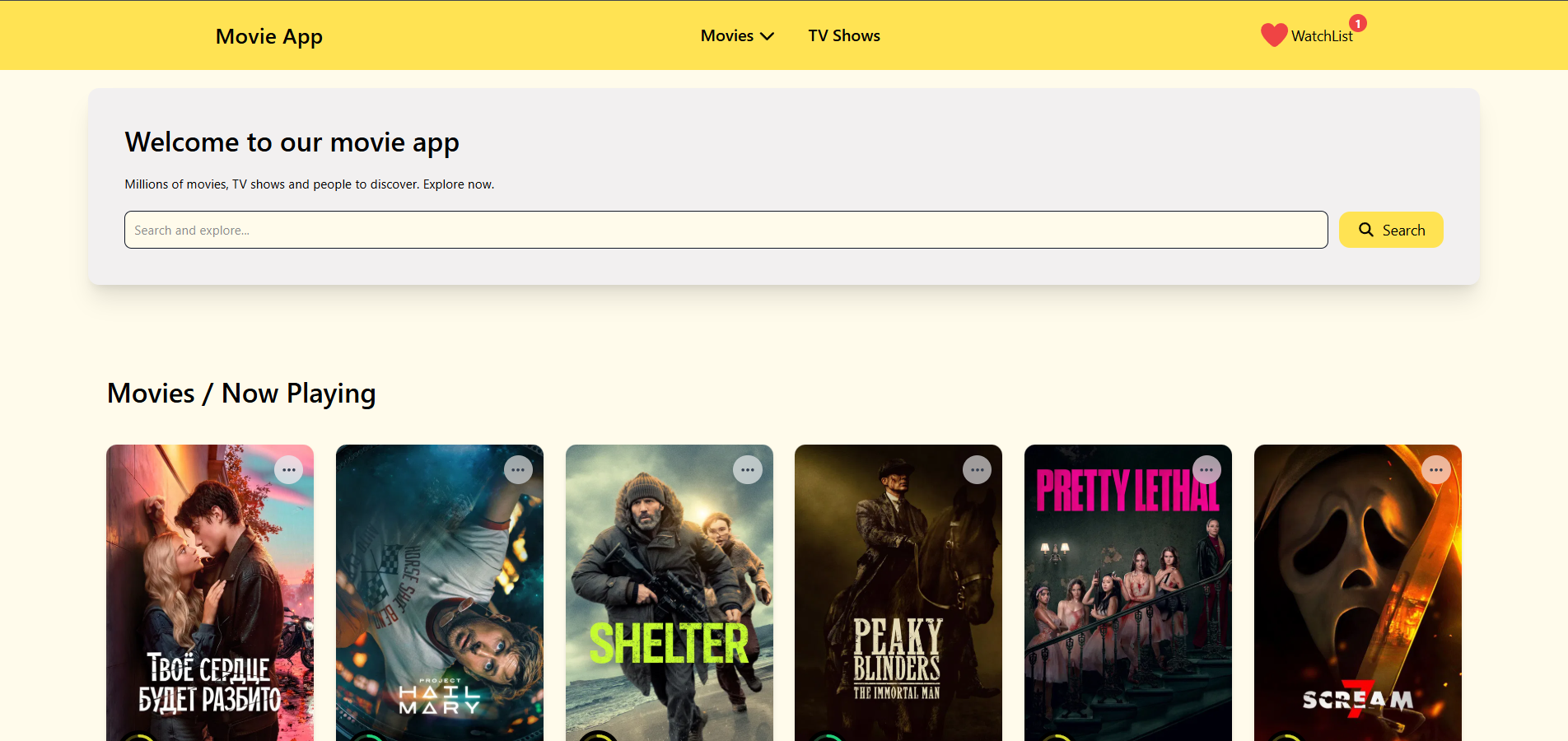The image size is (1568, 741).
Task: Go home via the Movie App logo
Action: pos(268,36)
